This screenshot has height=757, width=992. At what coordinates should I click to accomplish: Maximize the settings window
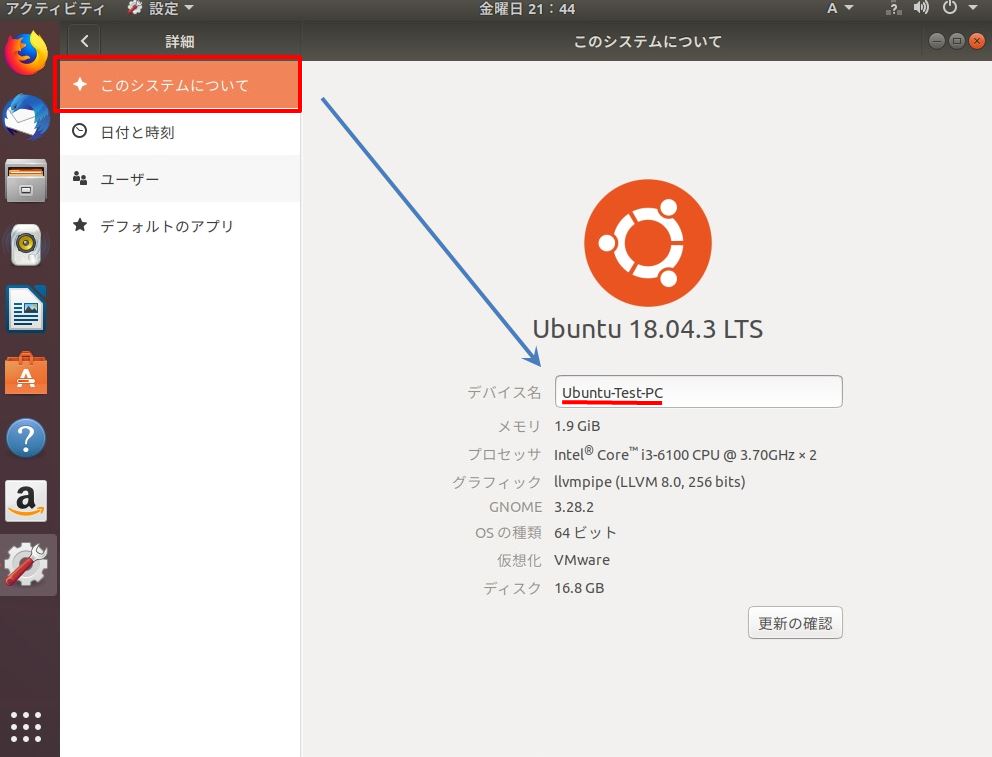pos(957,41)
